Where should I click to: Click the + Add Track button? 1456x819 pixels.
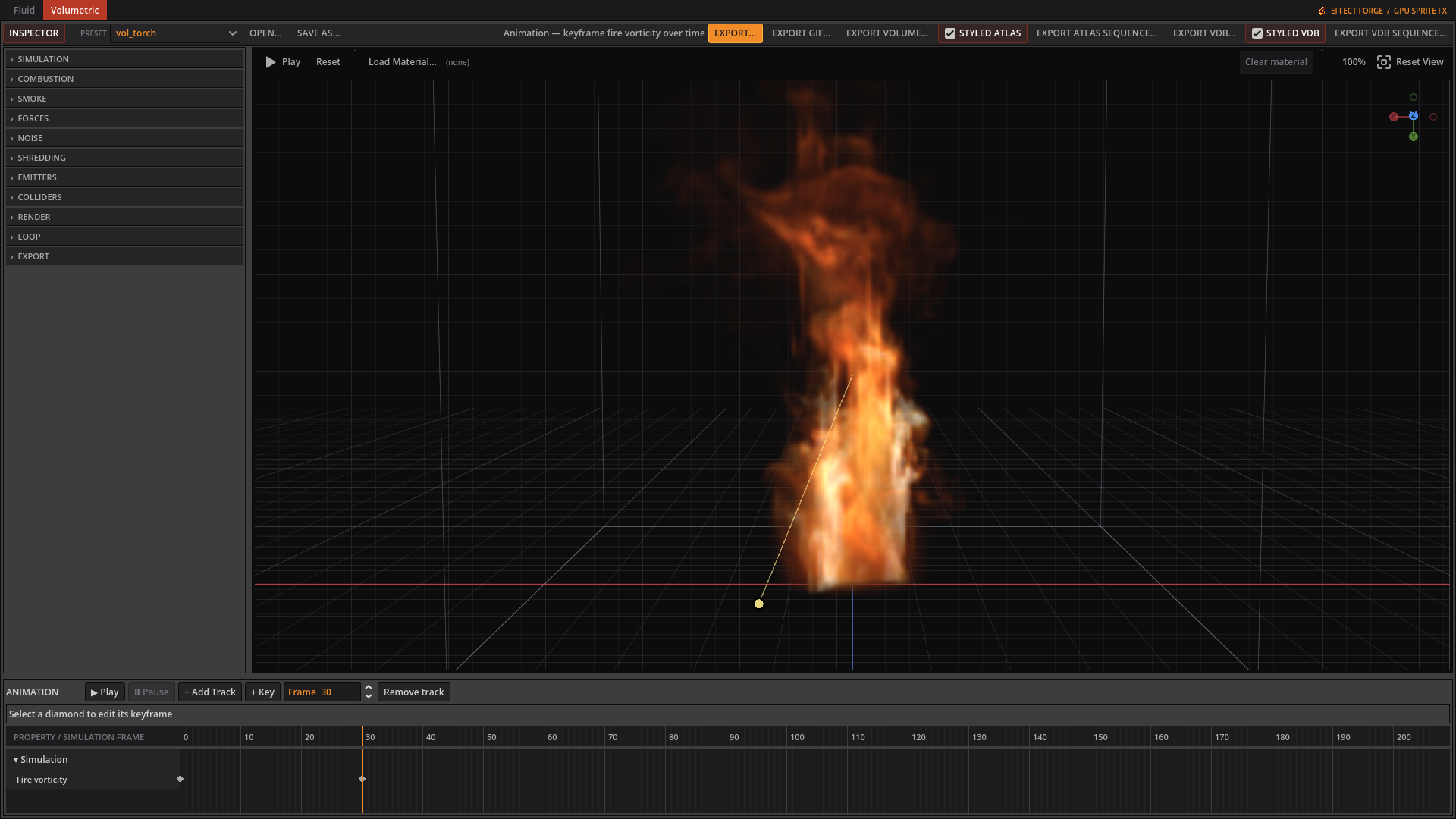click(x=210, y=692)
